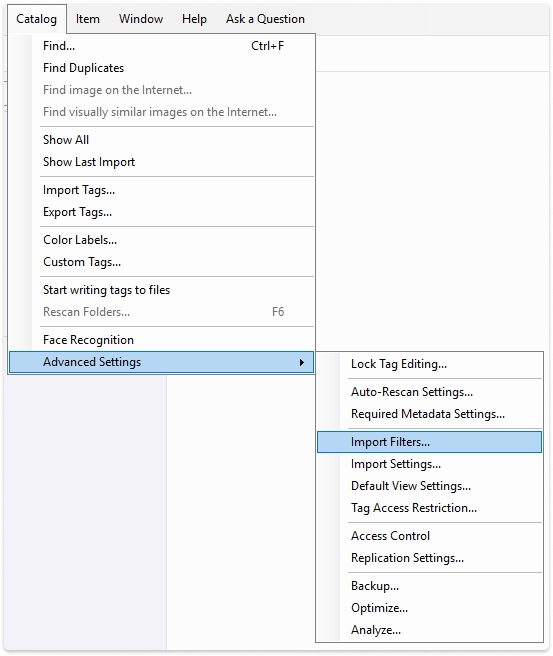The image size is (553, 656).
Task: Open Custom Tags settings
Action: 161,262
